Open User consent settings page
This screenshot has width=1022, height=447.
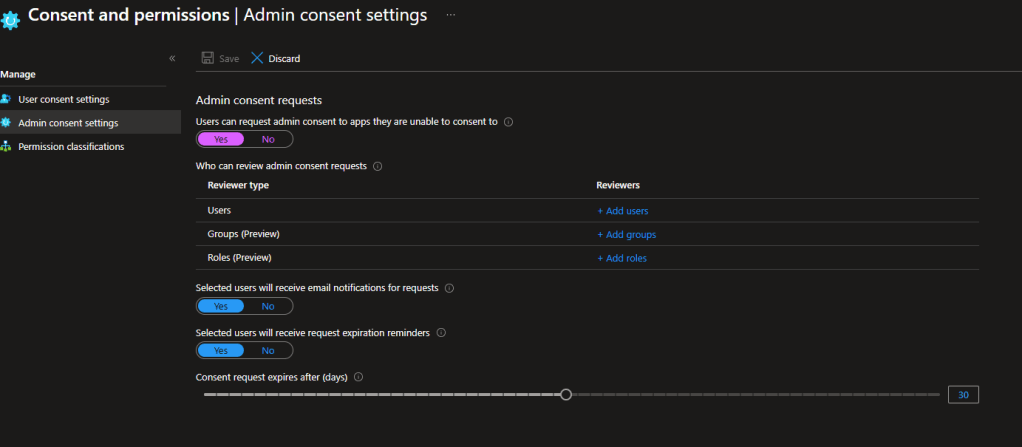coord(63,99)
